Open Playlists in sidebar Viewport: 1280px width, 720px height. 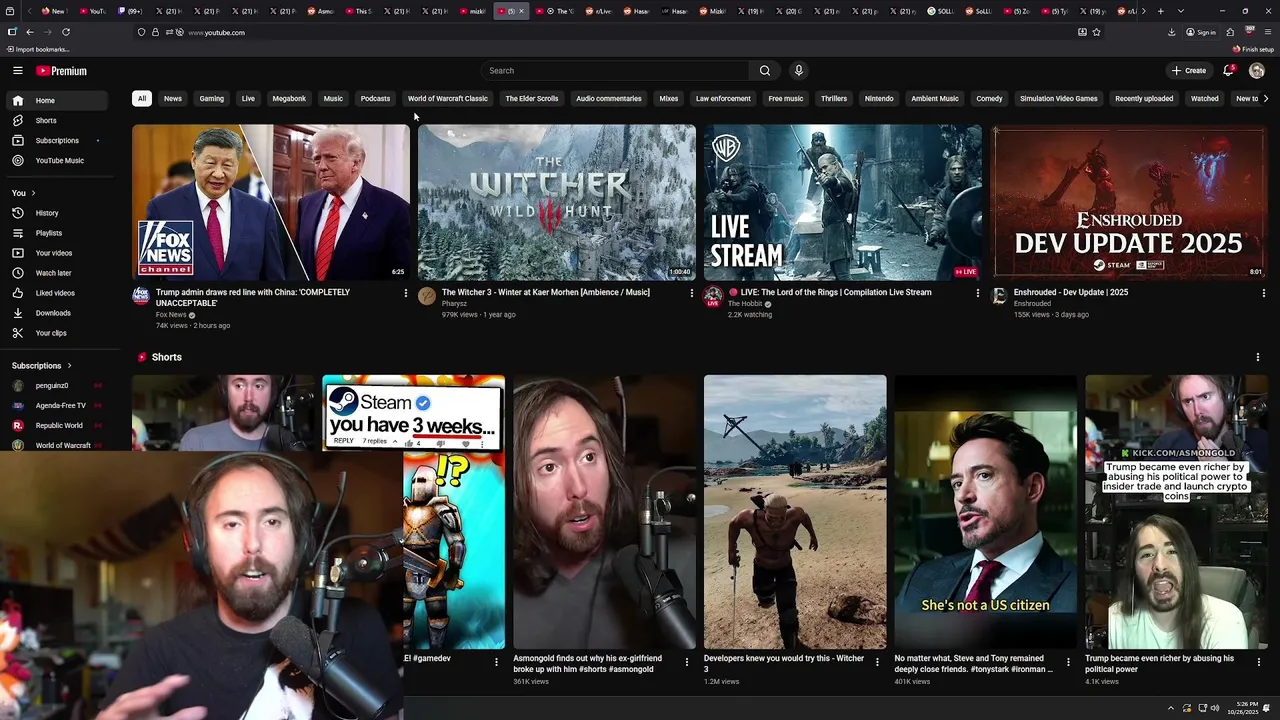[x=56, y=233]
